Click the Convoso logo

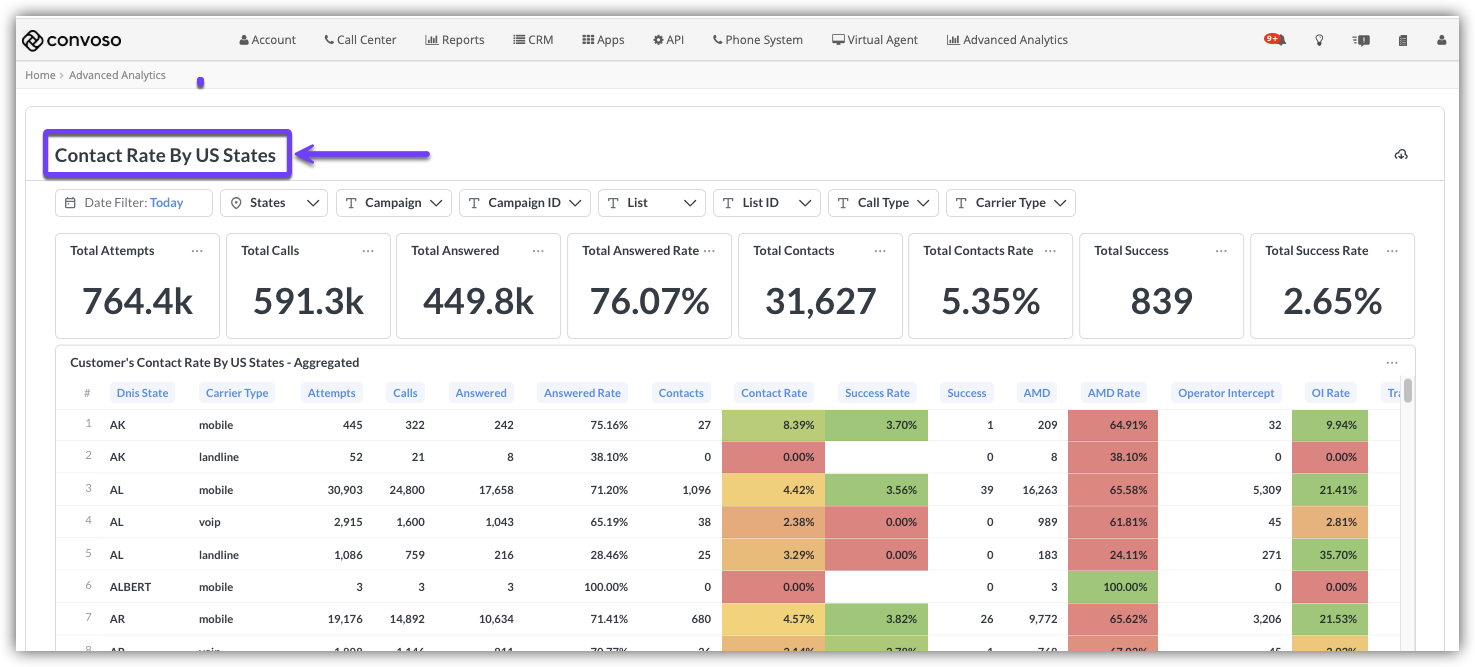click(x=72, y=40)
